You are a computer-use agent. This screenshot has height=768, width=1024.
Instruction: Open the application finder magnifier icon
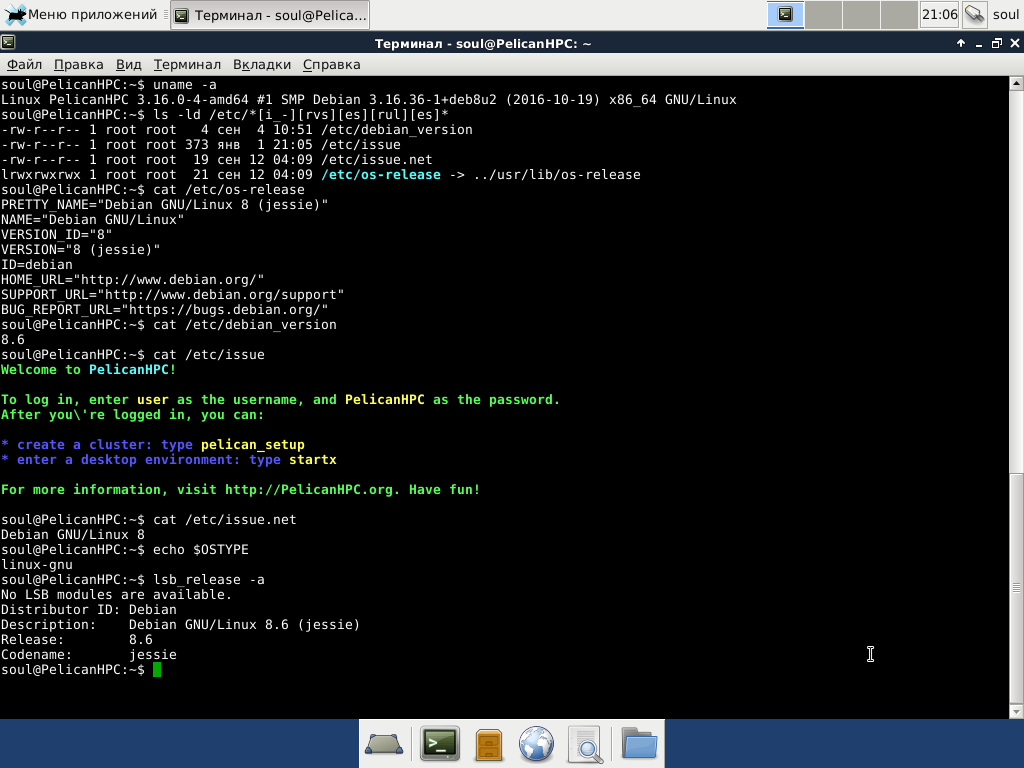(x=585, y=744)
